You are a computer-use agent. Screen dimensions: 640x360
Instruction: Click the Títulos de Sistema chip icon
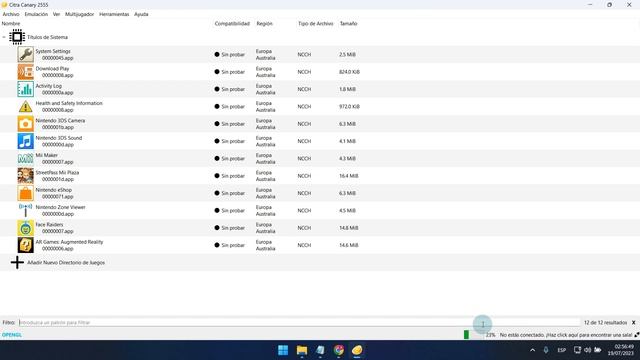(17, 37)
